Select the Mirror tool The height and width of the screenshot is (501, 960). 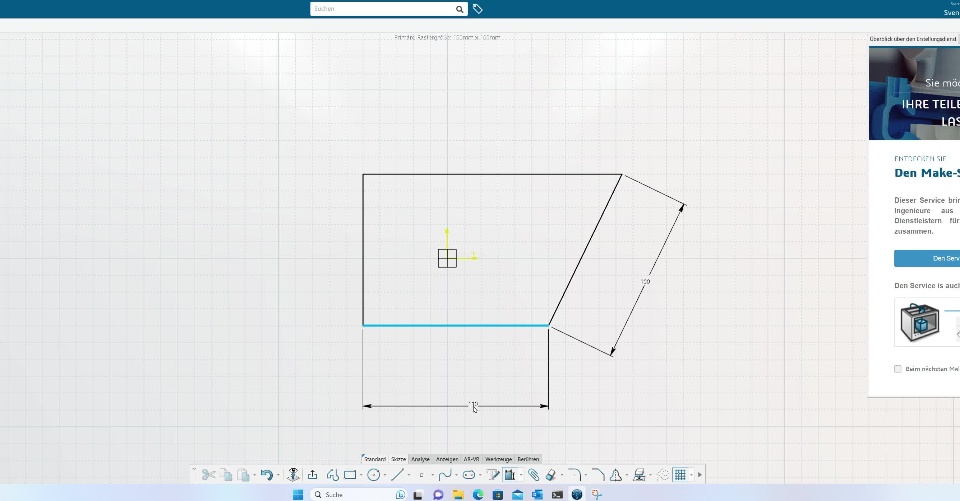tap(616, 475)
